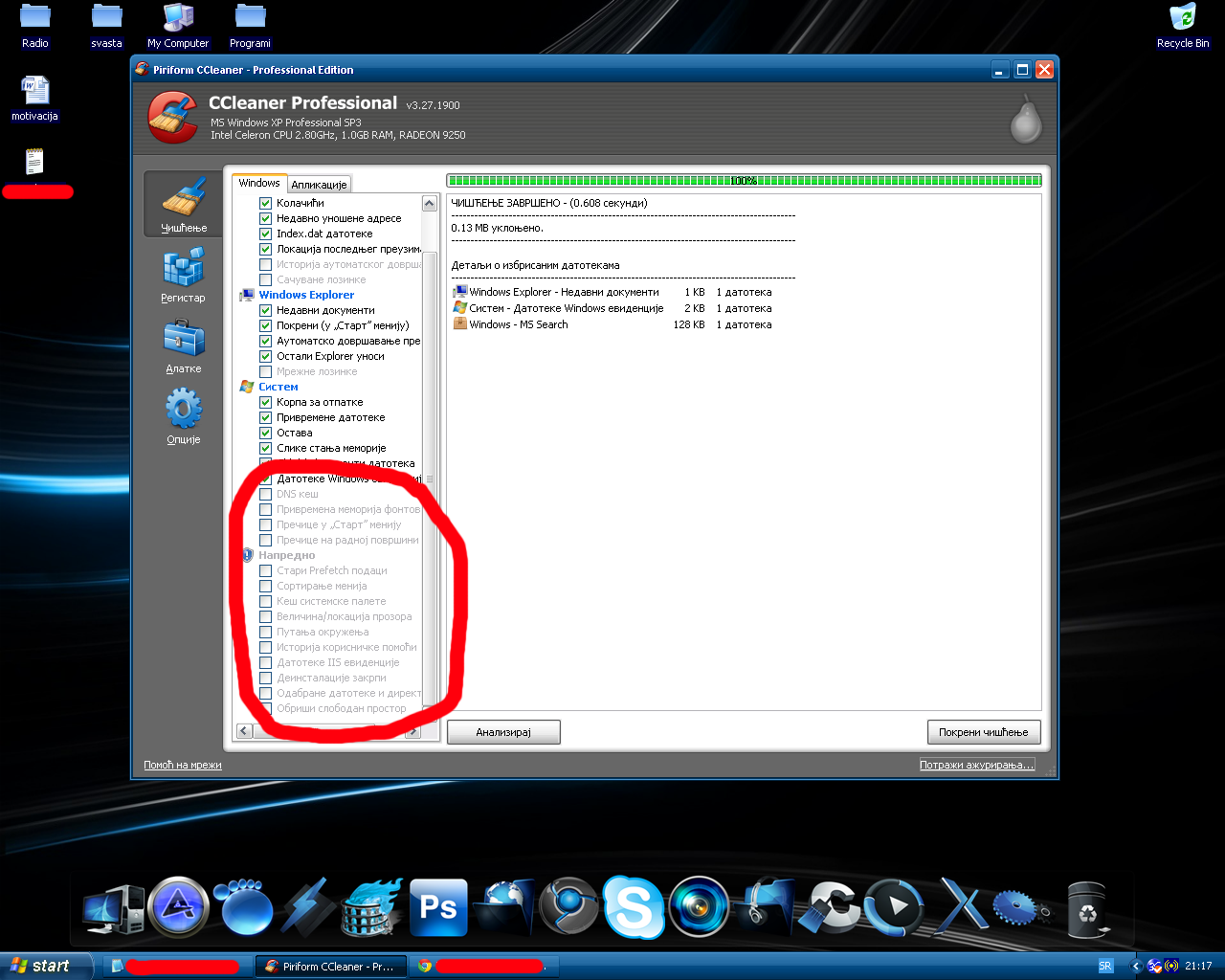Viewport: 1225px width, 980px height.
Task: Toggle Index.dat датотеке checkbox
Action: 266,234
